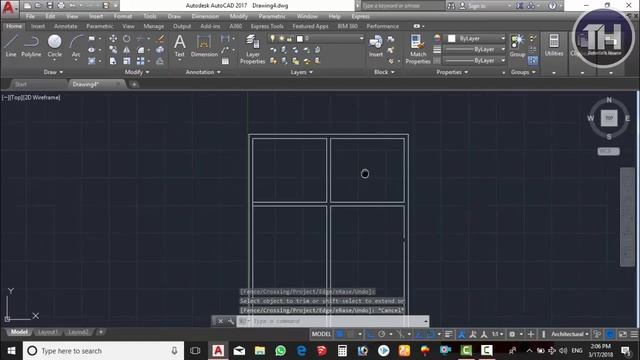Switch to the Manage ribbon tab
Image resolution: width=640 pixels, height=360 pixels.
point(153,26)
